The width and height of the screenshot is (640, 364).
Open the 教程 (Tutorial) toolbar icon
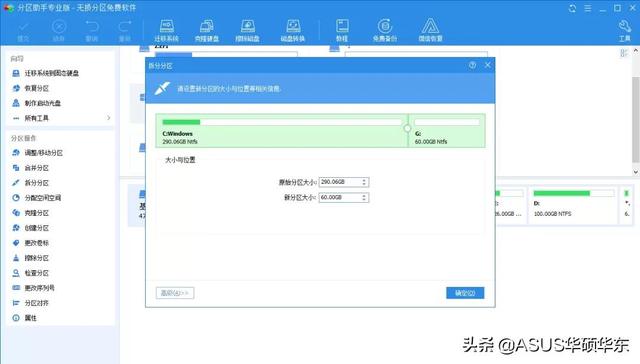342,31
